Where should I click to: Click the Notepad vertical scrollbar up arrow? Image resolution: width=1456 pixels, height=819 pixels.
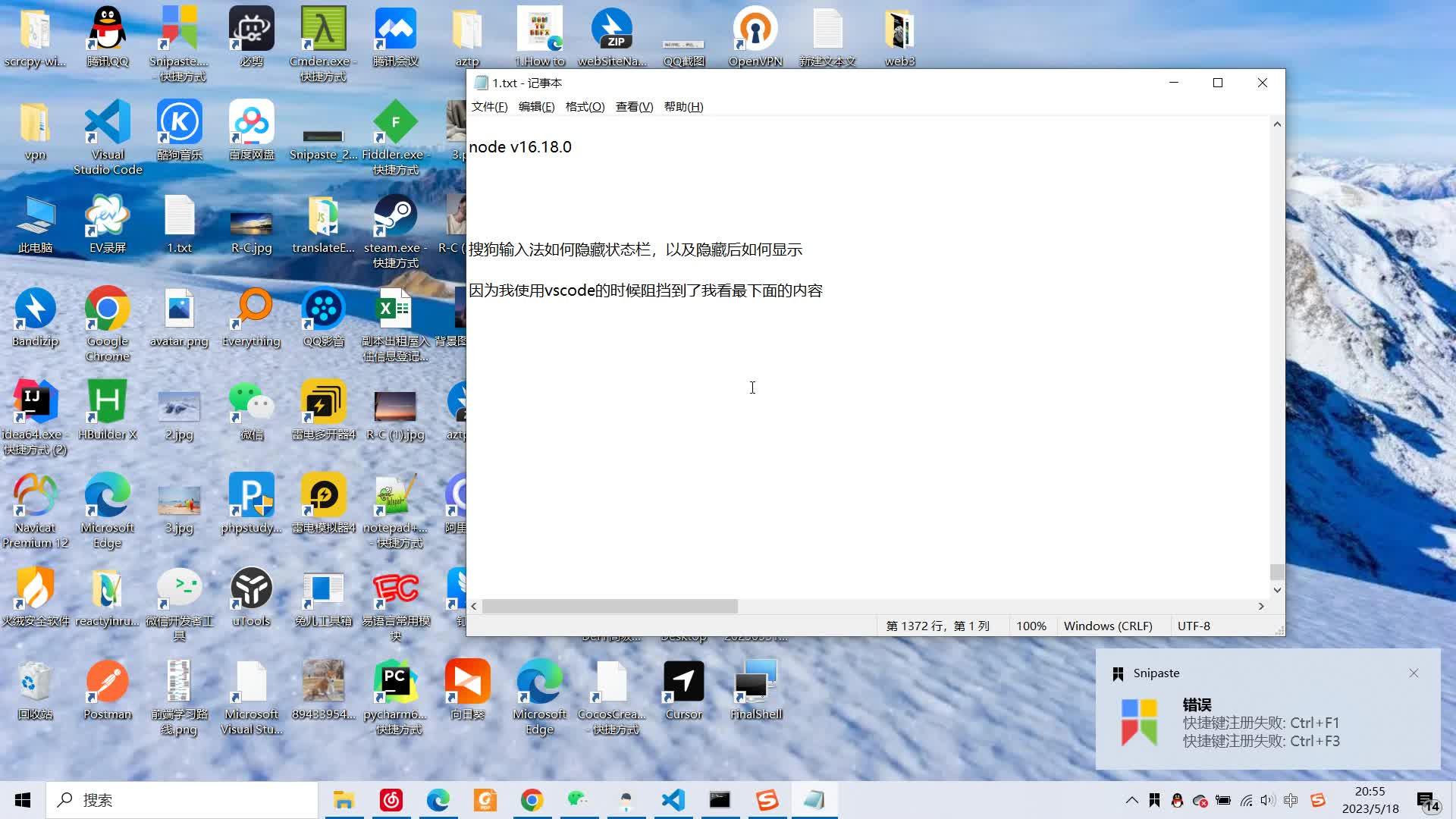pyautogui.click(x=1277, y=124)
